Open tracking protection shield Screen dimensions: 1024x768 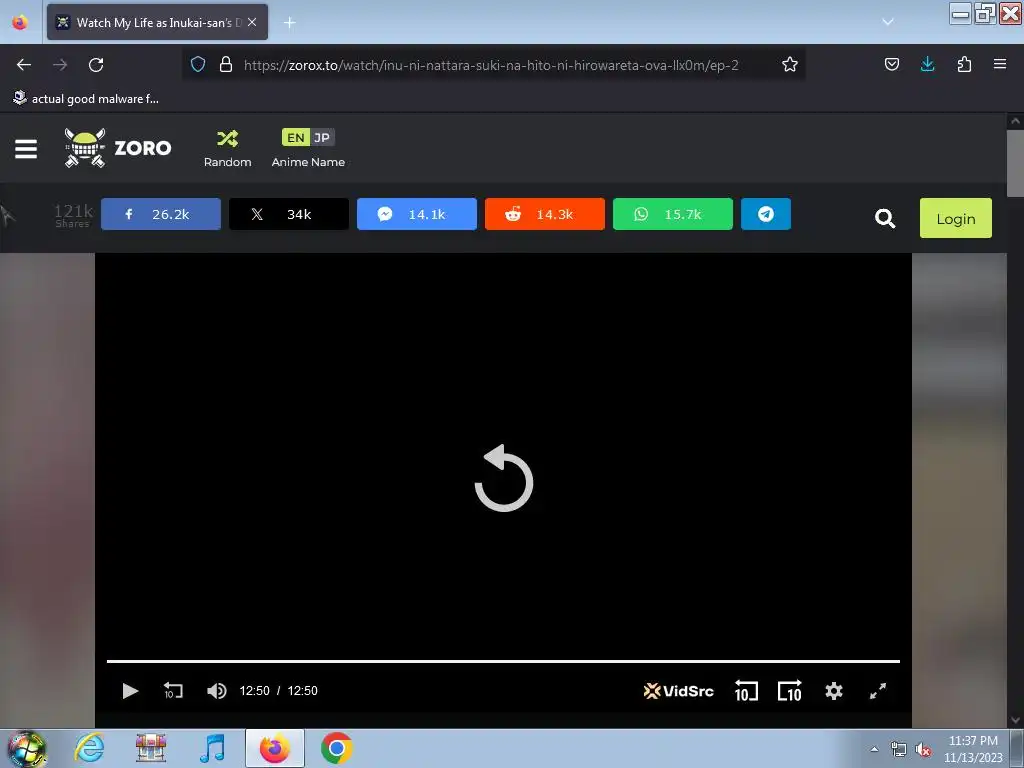tap(198, 65)
